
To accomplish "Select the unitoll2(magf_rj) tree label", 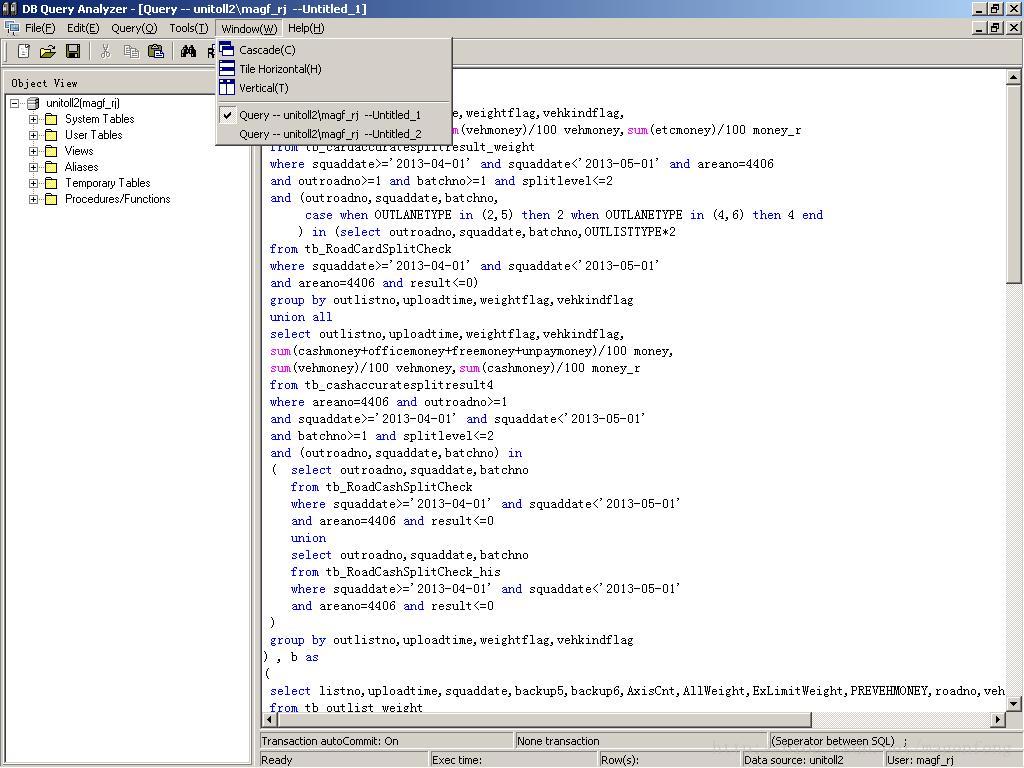I will pyautogui.click(x=83, y=103).
